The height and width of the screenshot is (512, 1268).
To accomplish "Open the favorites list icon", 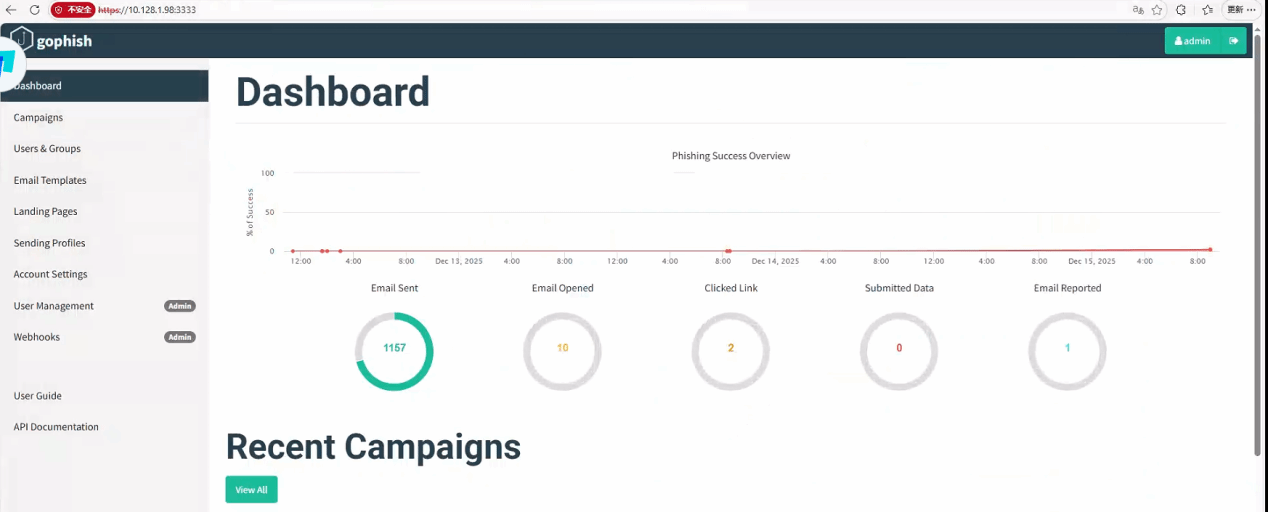I will 1207,9.
